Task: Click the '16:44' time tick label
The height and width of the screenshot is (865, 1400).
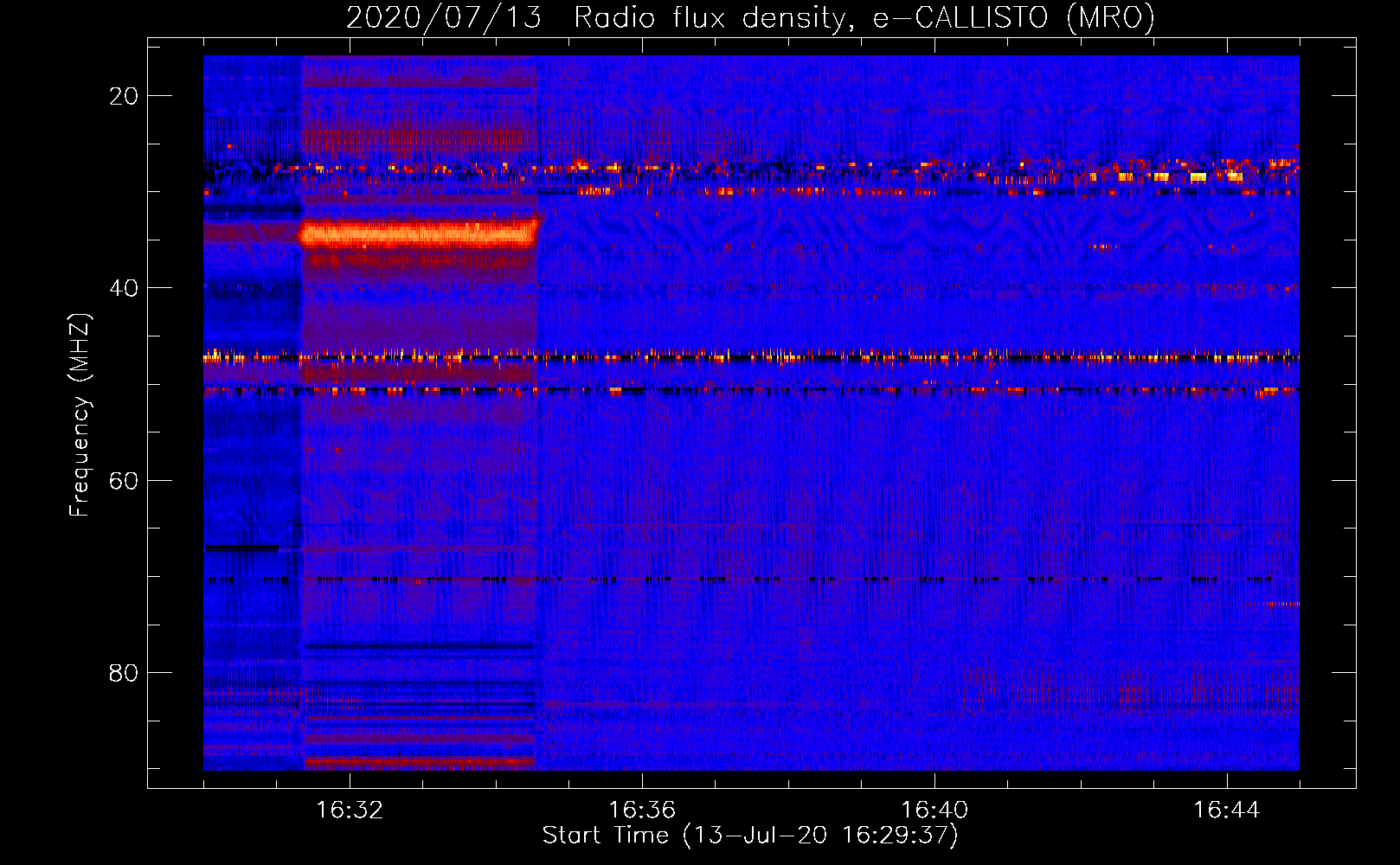Action: (x=1227, y=811)
